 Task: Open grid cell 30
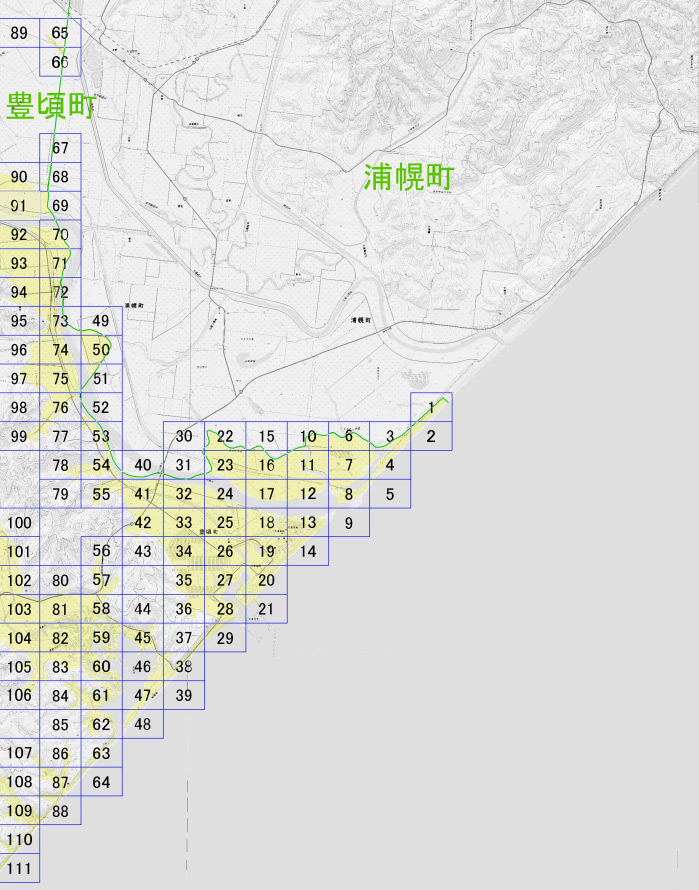point(184,436)
